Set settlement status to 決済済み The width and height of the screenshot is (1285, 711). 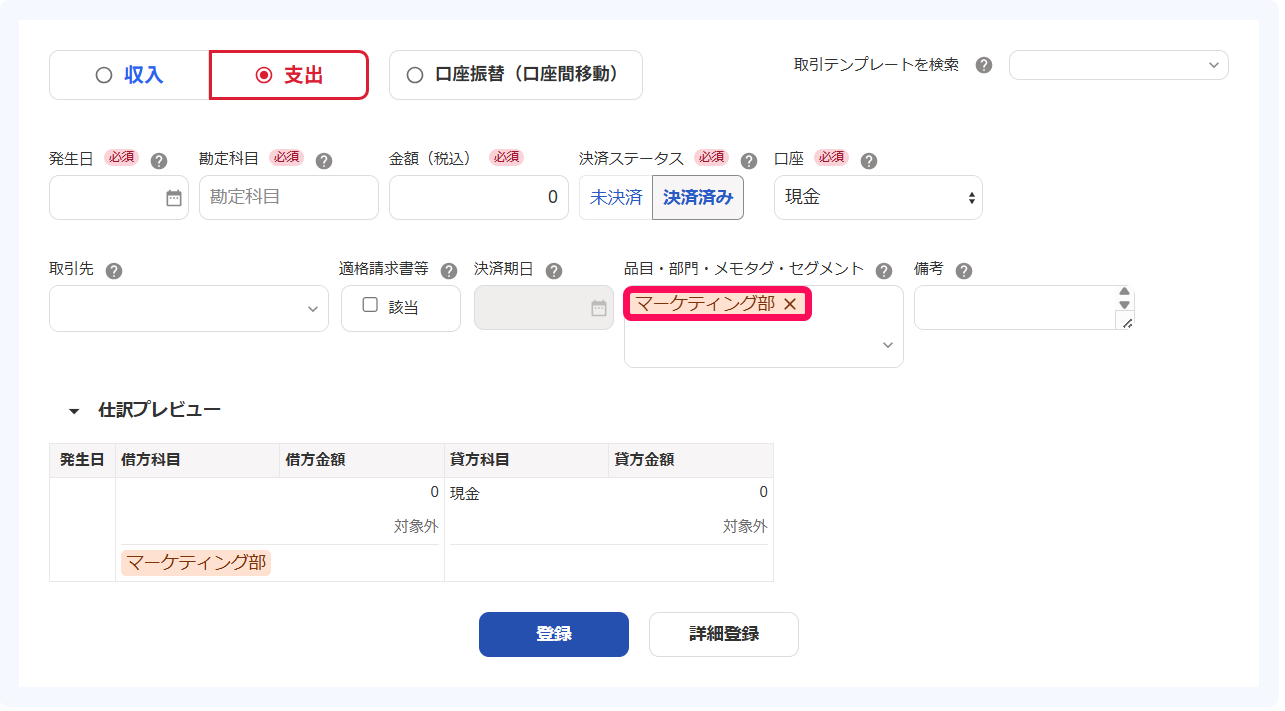tap(698, 197)
